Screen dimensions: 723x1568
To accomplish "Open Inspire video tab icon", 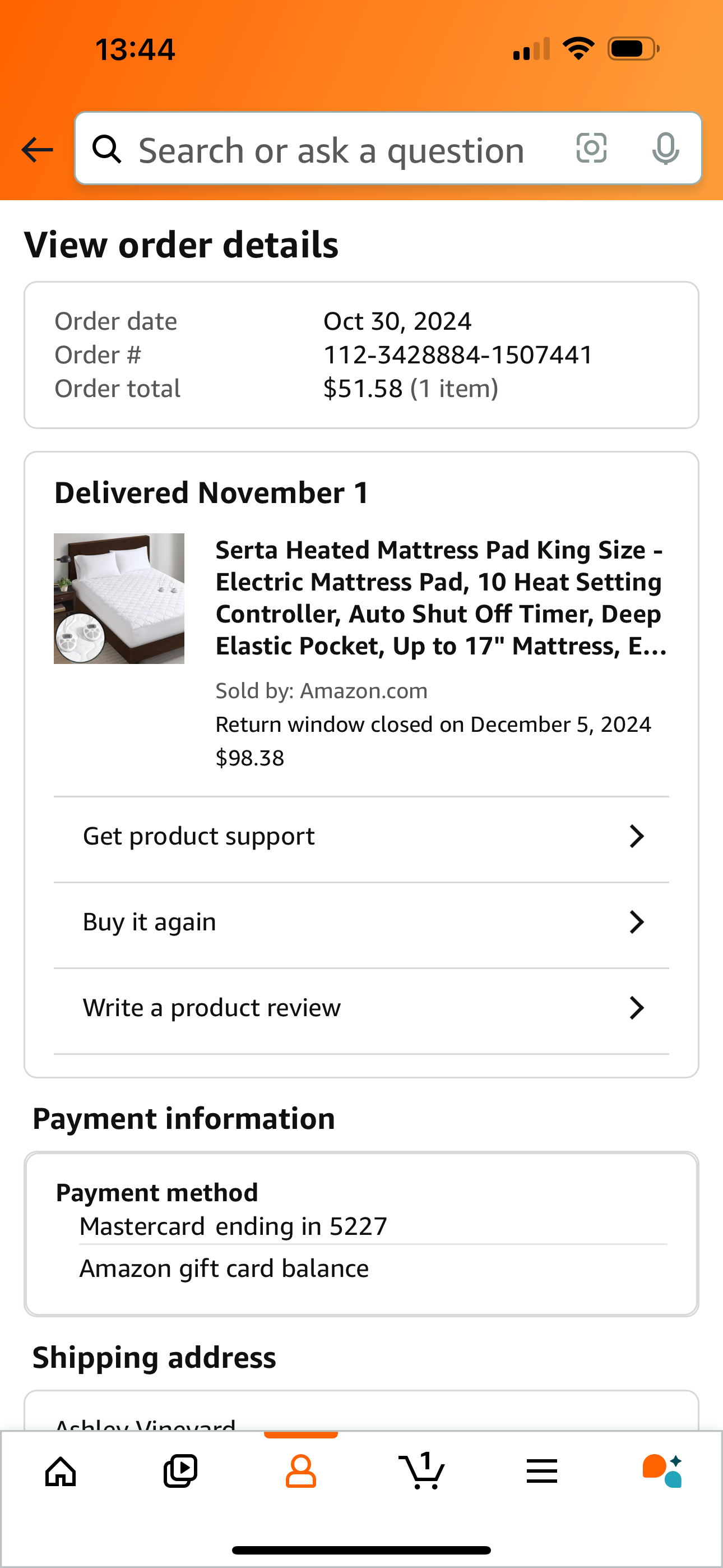I will click(180, 1472).
